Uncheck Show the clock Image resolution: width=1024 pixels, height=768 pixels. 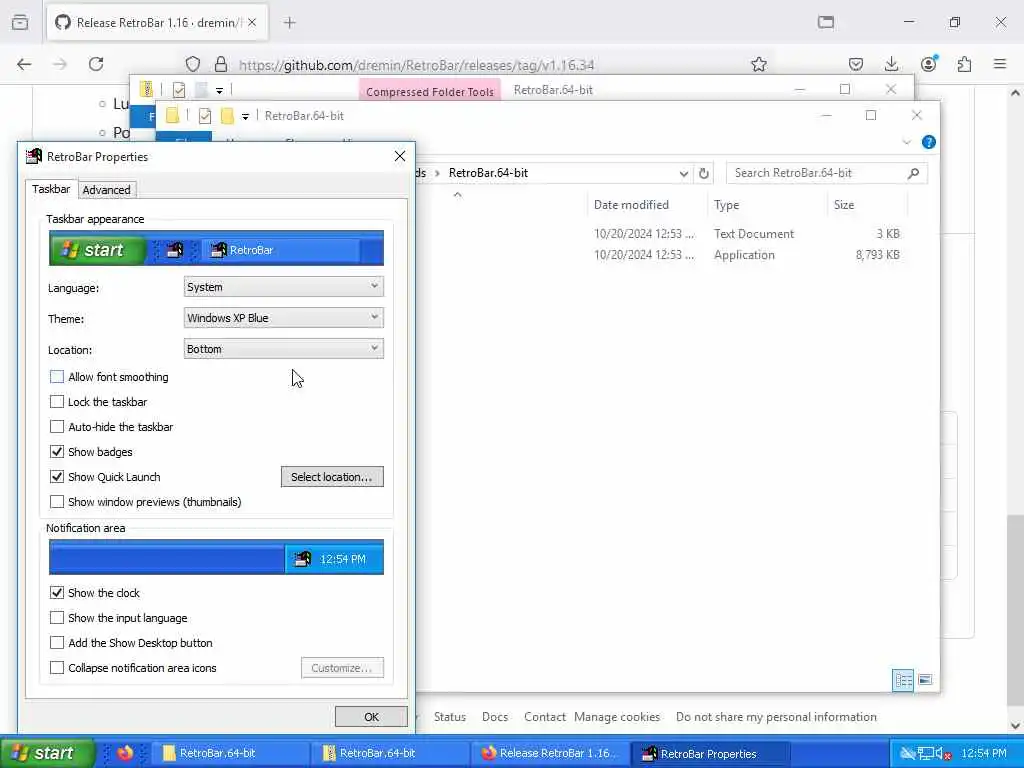pyautogui.click(x=57, y=593)
